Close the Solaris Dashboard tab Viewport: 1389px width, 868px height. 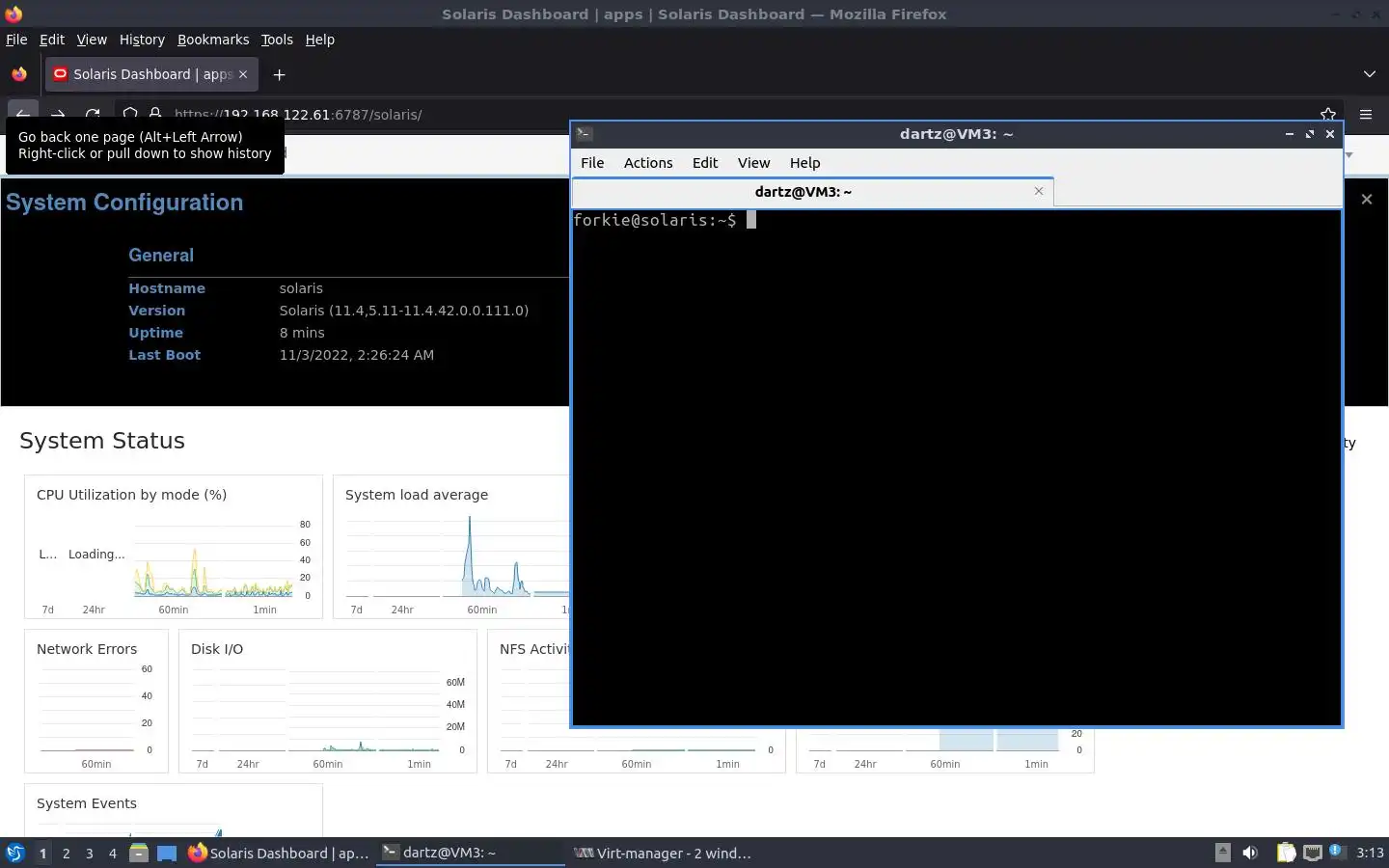click(x=243, y=74)
